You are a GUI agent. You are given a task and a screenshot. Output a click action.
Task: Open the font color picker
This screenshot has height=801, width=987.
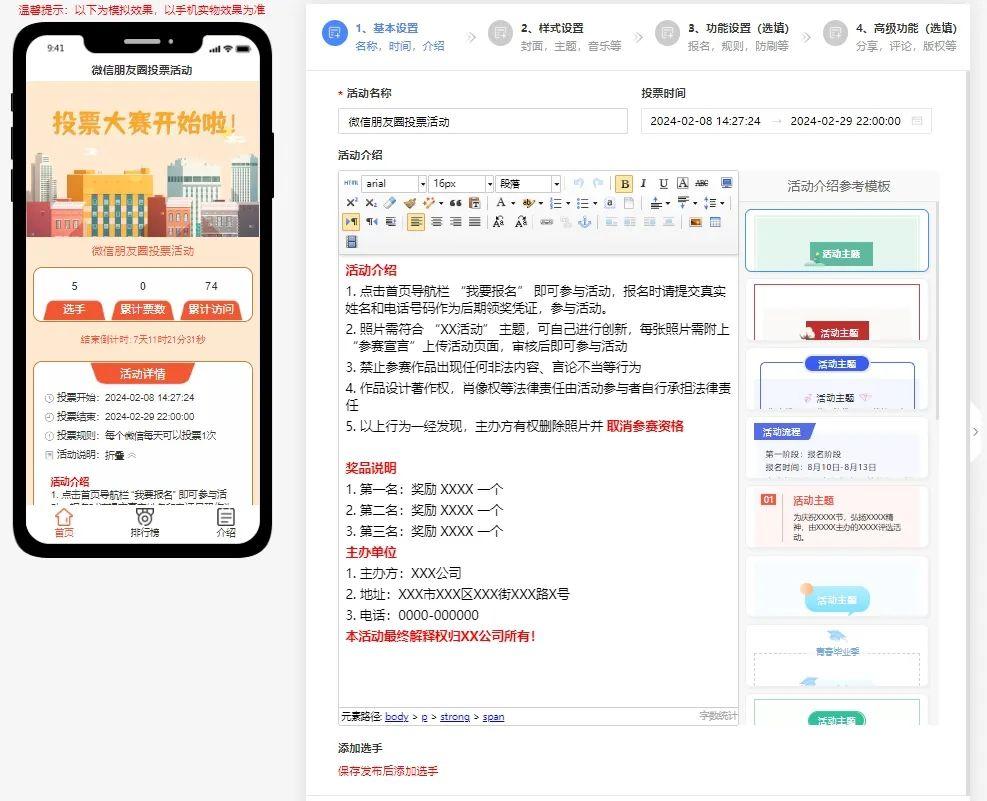point(503,203)
